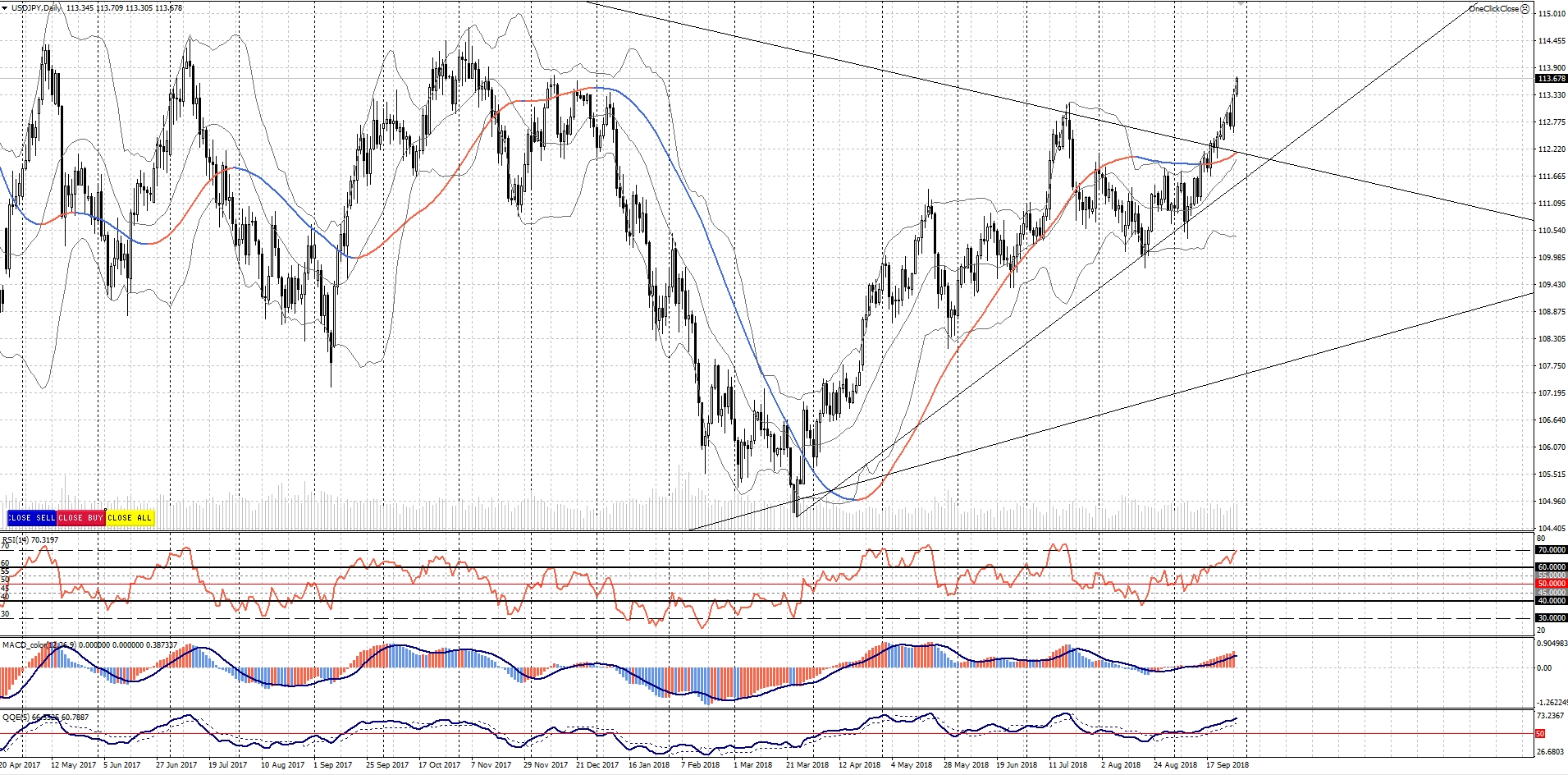Click the 17 Sep 2018 date label

(x=1227, y=765)
